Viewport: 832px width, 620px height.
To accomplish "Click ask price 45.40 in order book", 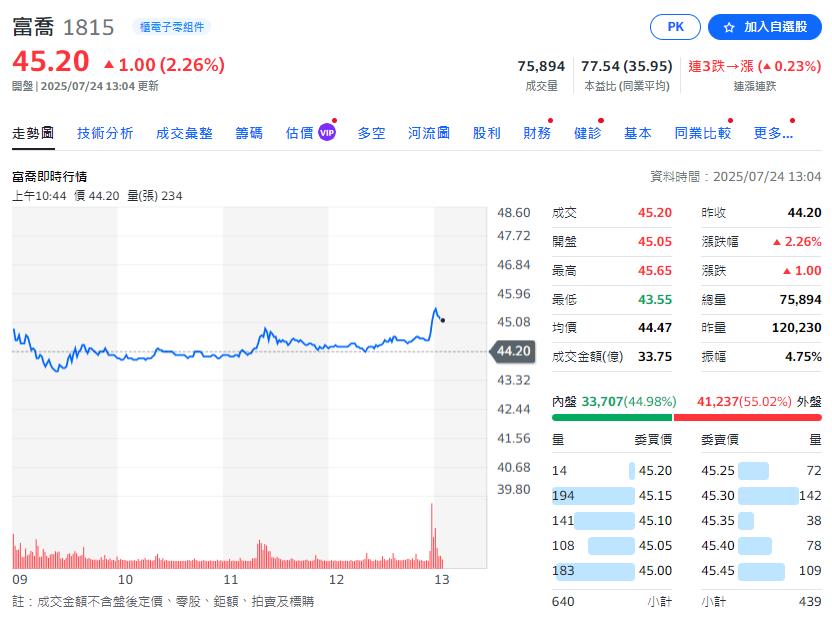I will pyautogui.click(x=718, y=546).
